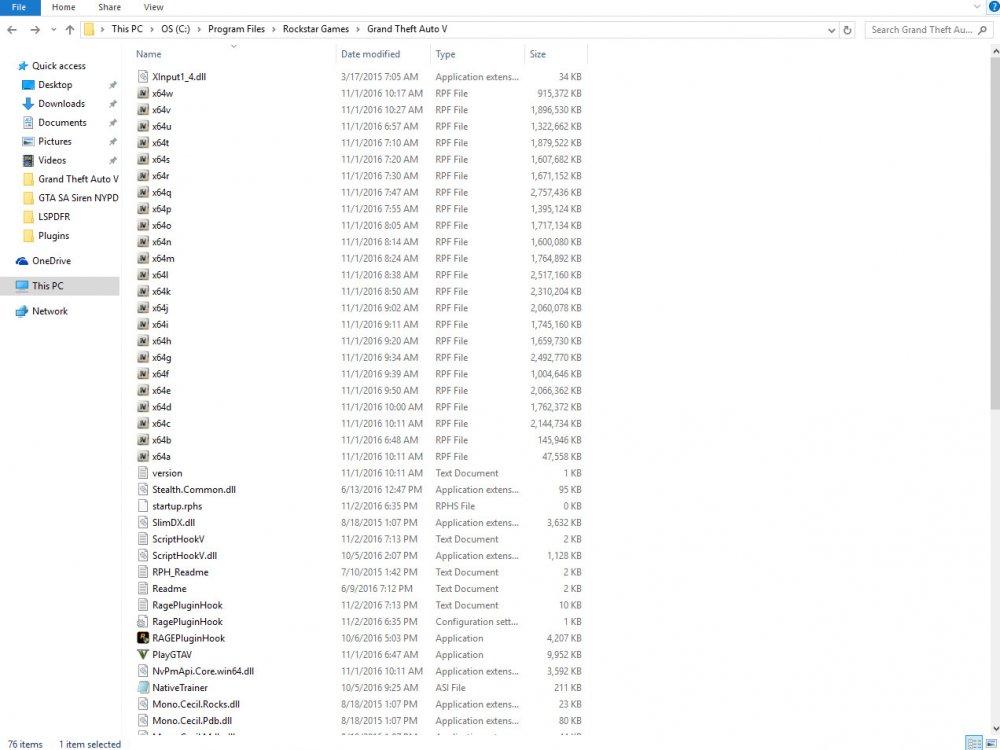Screen dimensions: 1000x750
Task: Switch to the View ribbon tab
Action: (153, 7)
